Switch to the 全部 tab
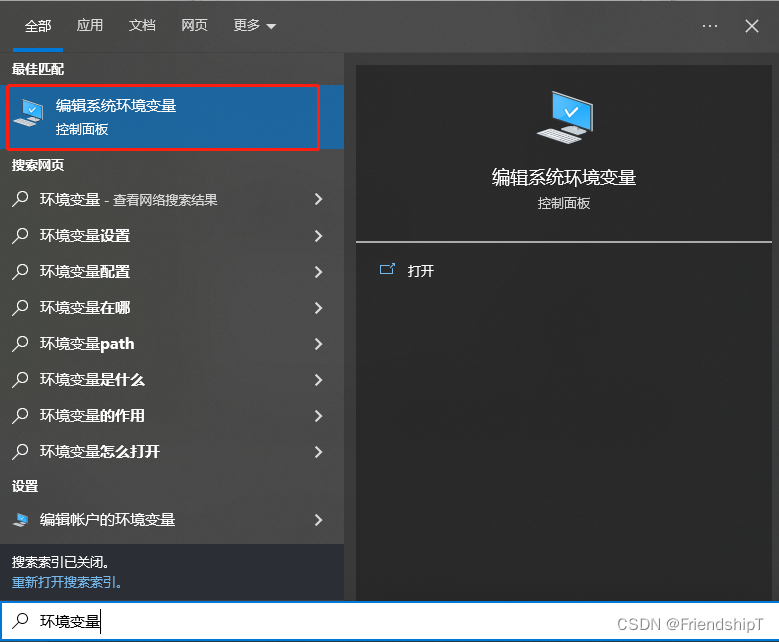 [x=38, y=26]
